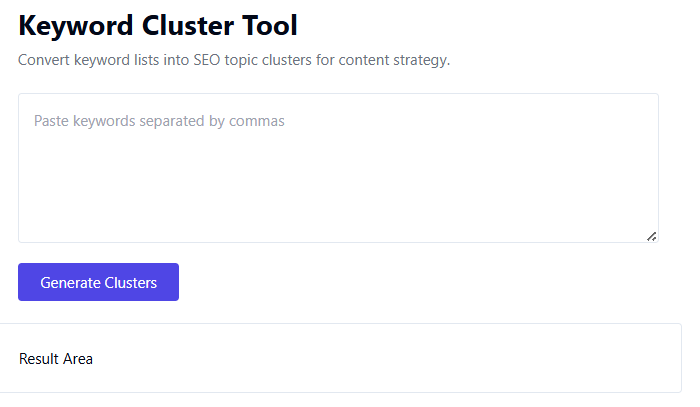Click the subtitle description text
This screenshot has width=700, height=407.
[x=234, y=60]
